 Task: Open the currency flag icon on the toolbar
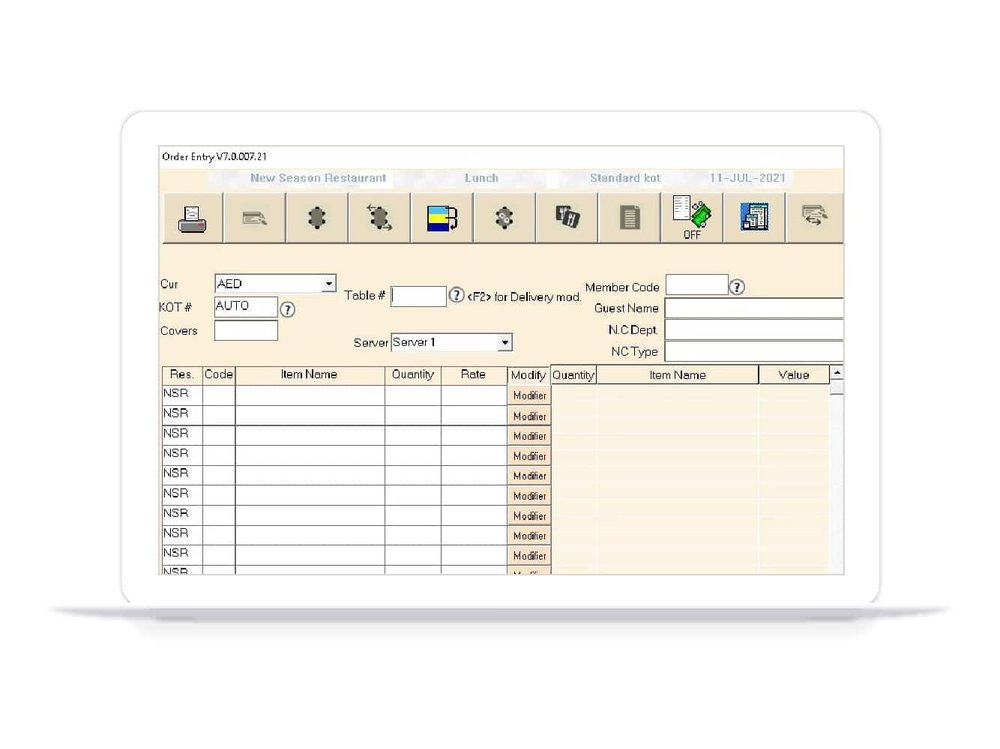pos(440,218)
